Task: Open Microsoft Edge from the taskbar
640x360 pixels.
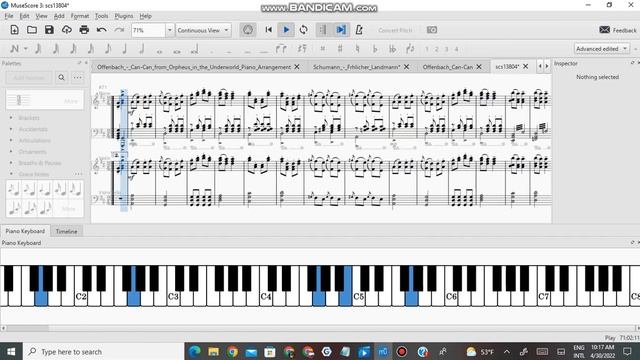Action: tap(195, 351)
